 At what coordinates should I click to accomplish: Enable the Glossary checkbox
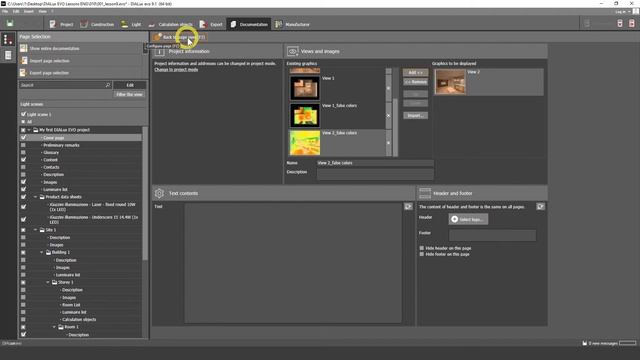[23, 152]
